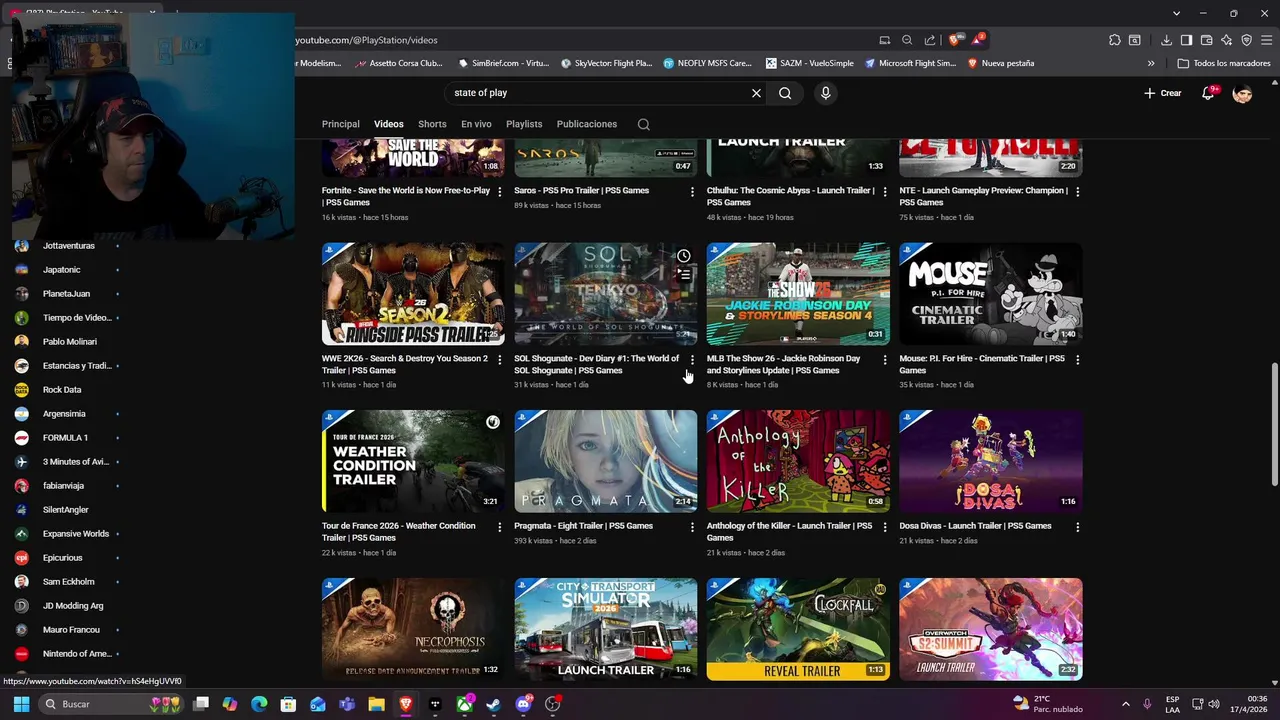
Task: Open options for Tour de France 2026 video
Action: pyautogui.click(x=500, y=527)
